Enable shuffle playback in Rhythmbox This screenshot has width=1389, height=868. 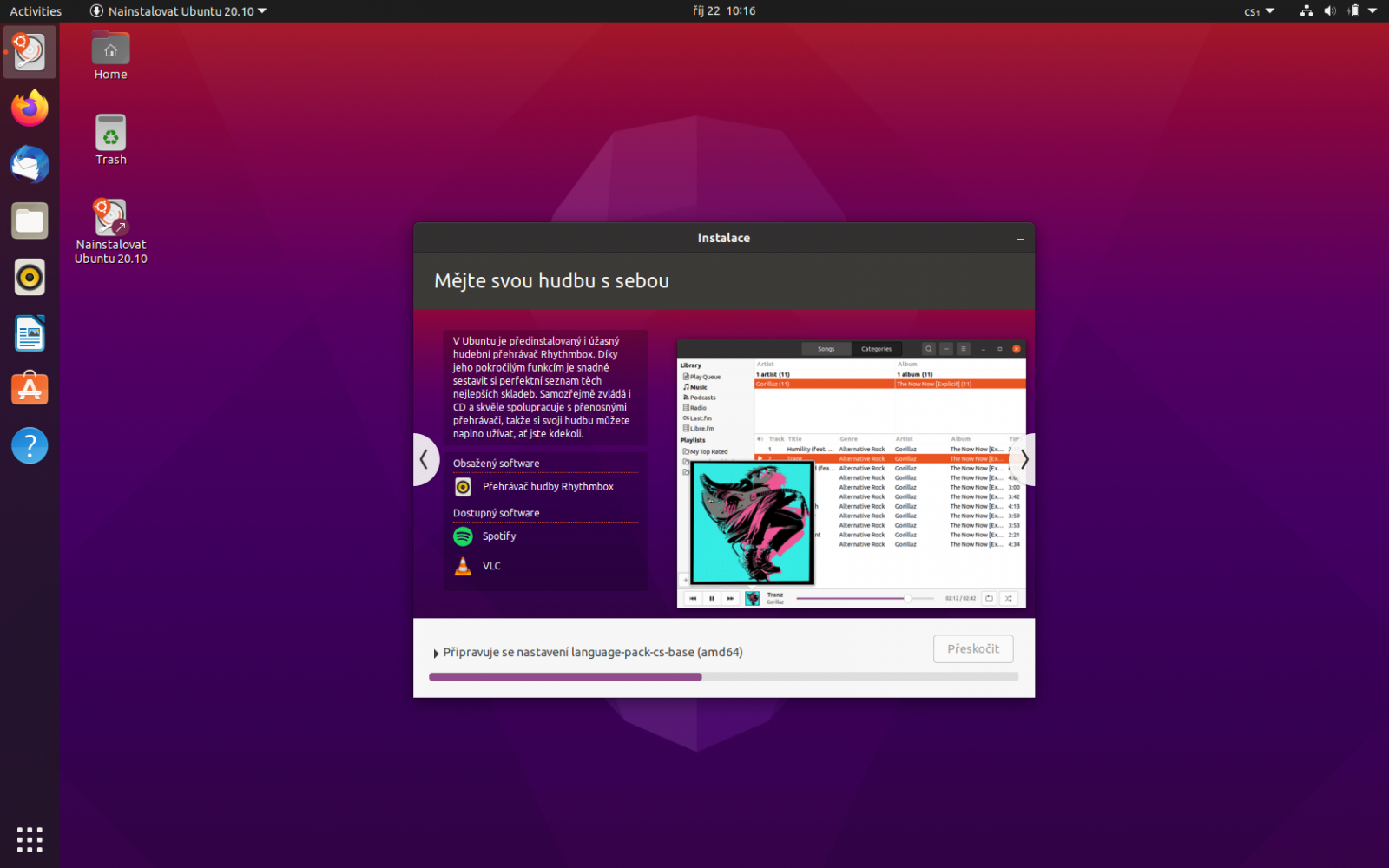coord(1008,598)
